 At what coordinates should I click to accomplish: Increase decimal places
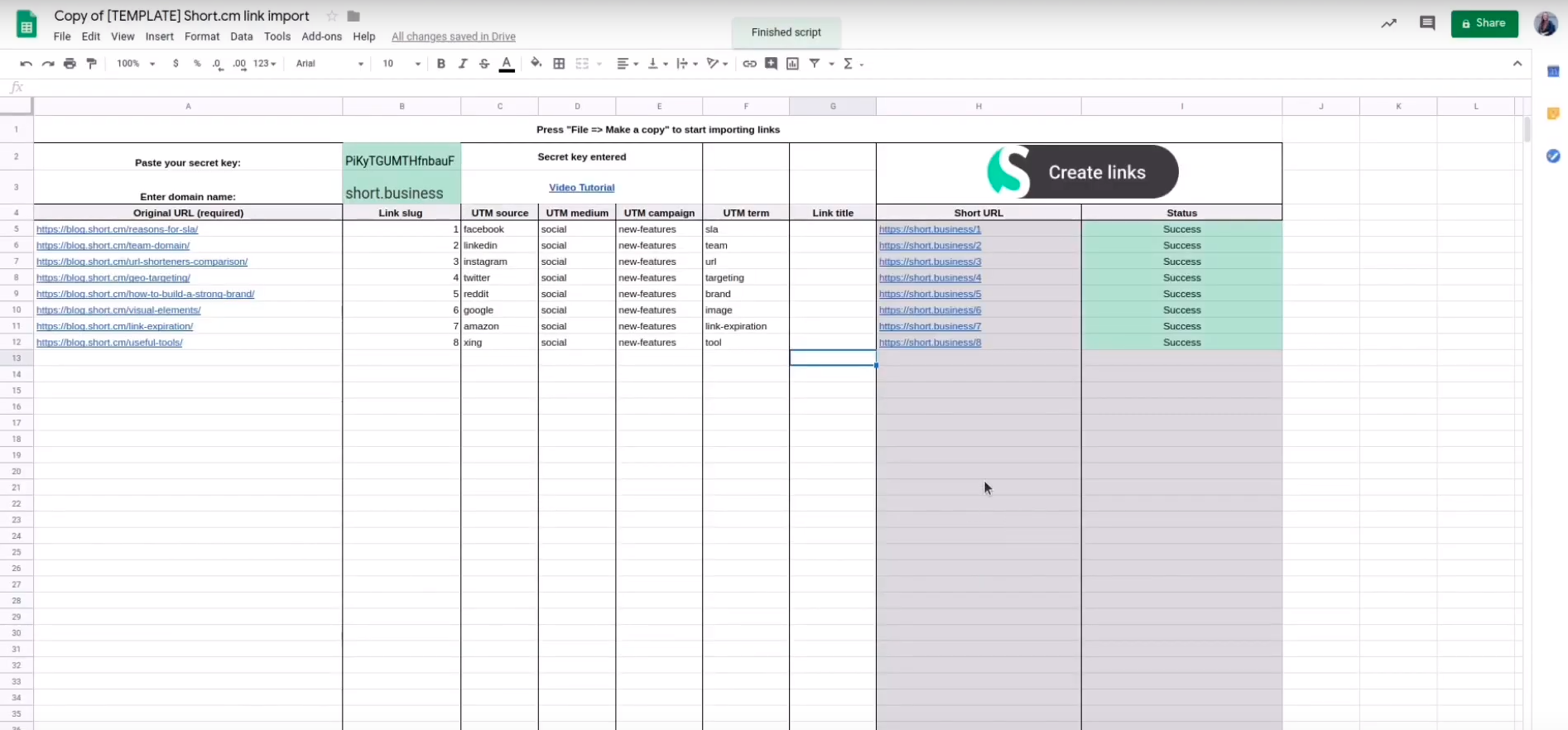coord(239,64)
